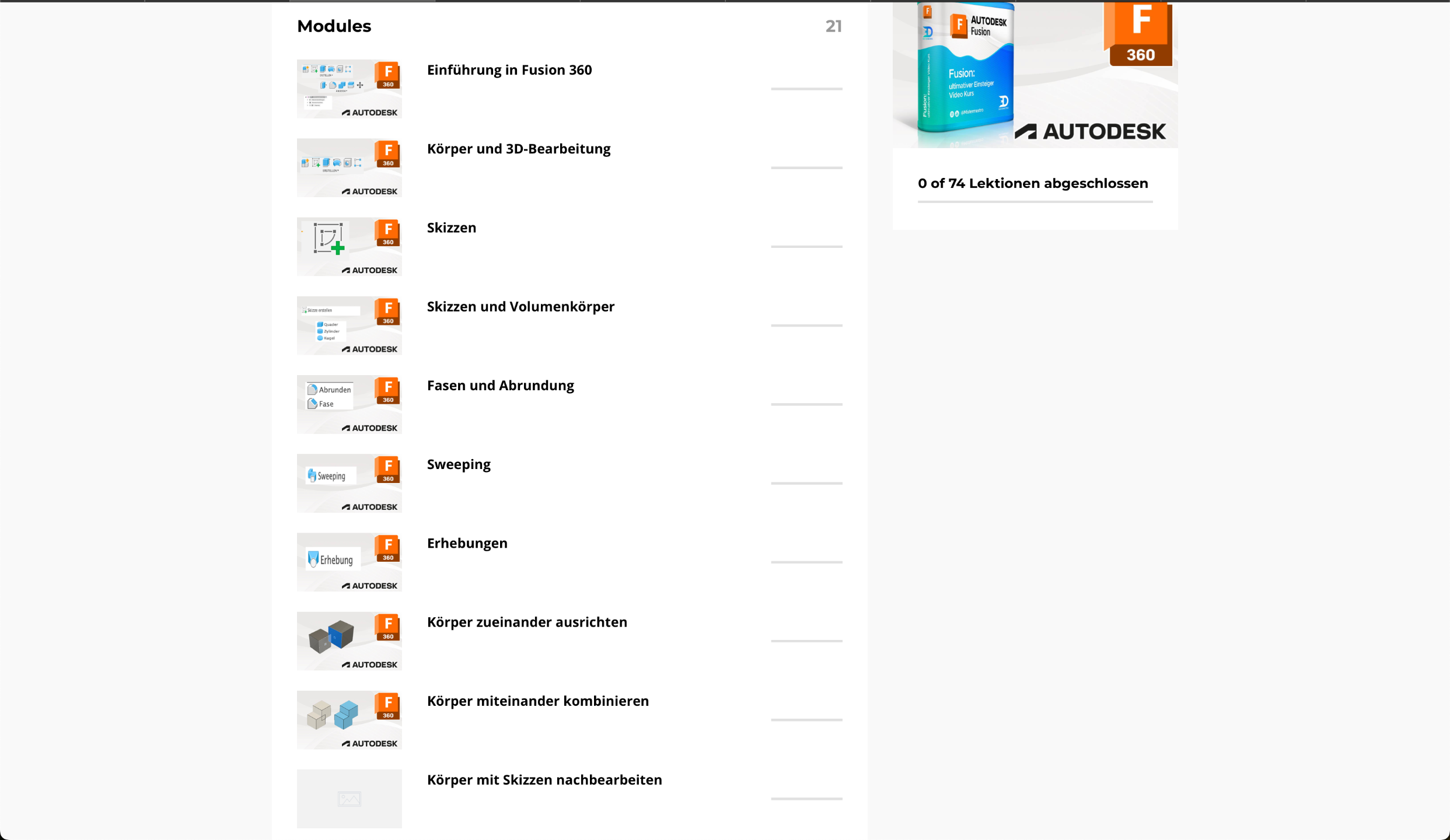Image resolution: width=1450 pixels, height=840 pixels.
Task: Select the Skizzen module title
Action: tap(451, 228)
